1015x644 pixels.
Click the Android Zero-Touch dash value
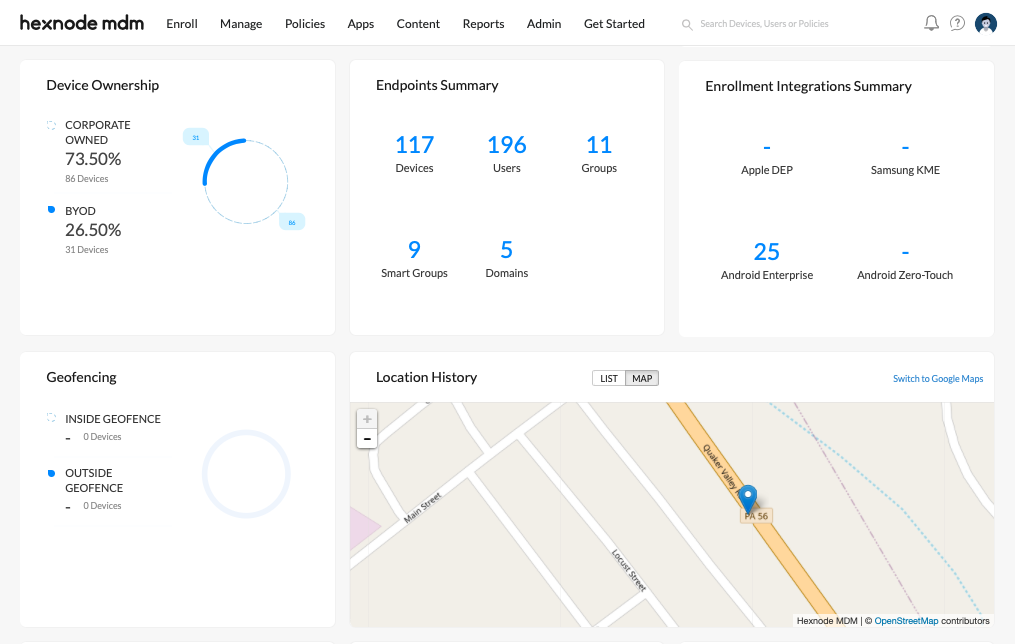pos(905,252)
